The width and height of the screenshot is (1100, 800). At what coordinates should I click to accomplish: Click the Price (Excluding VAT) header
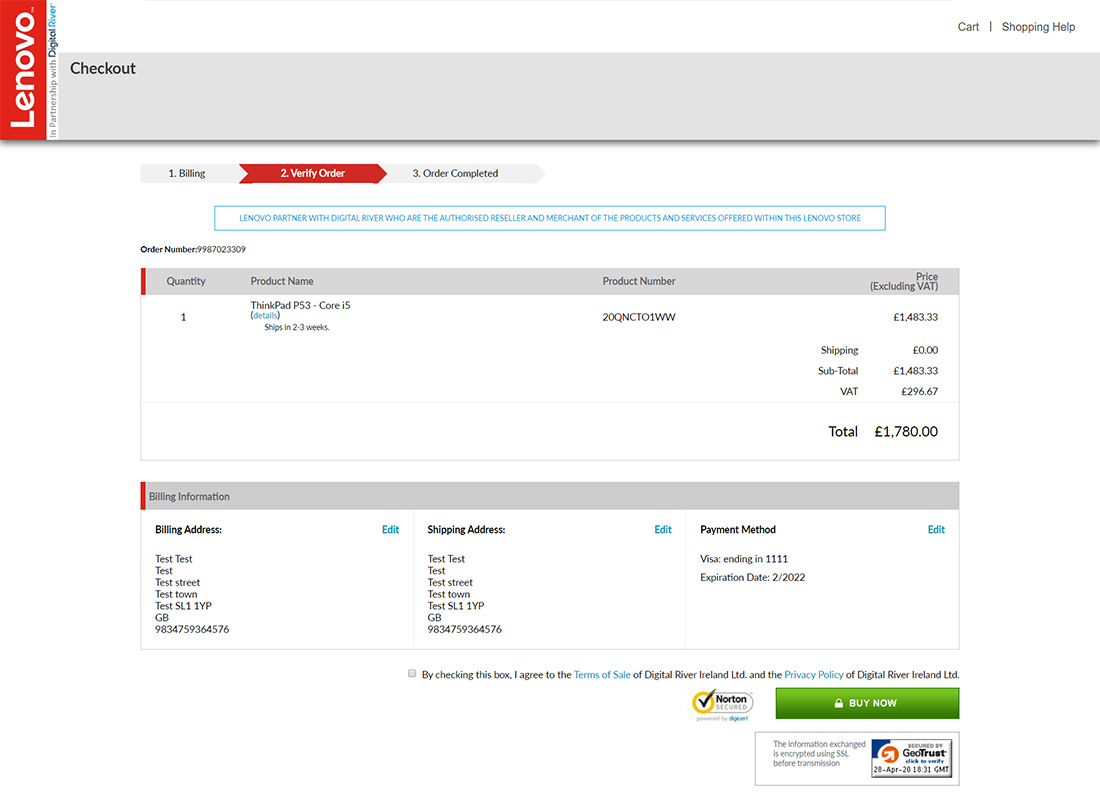(904, 281)
